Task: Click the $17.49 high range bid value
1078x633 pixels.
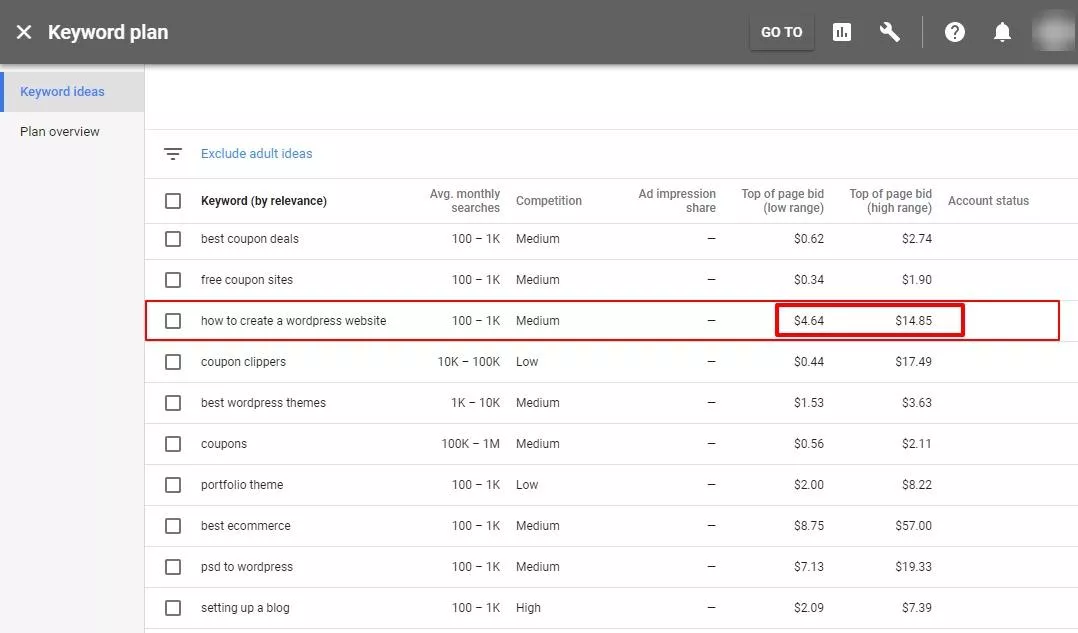Action: pyautogui.click(x=914, y=362)
